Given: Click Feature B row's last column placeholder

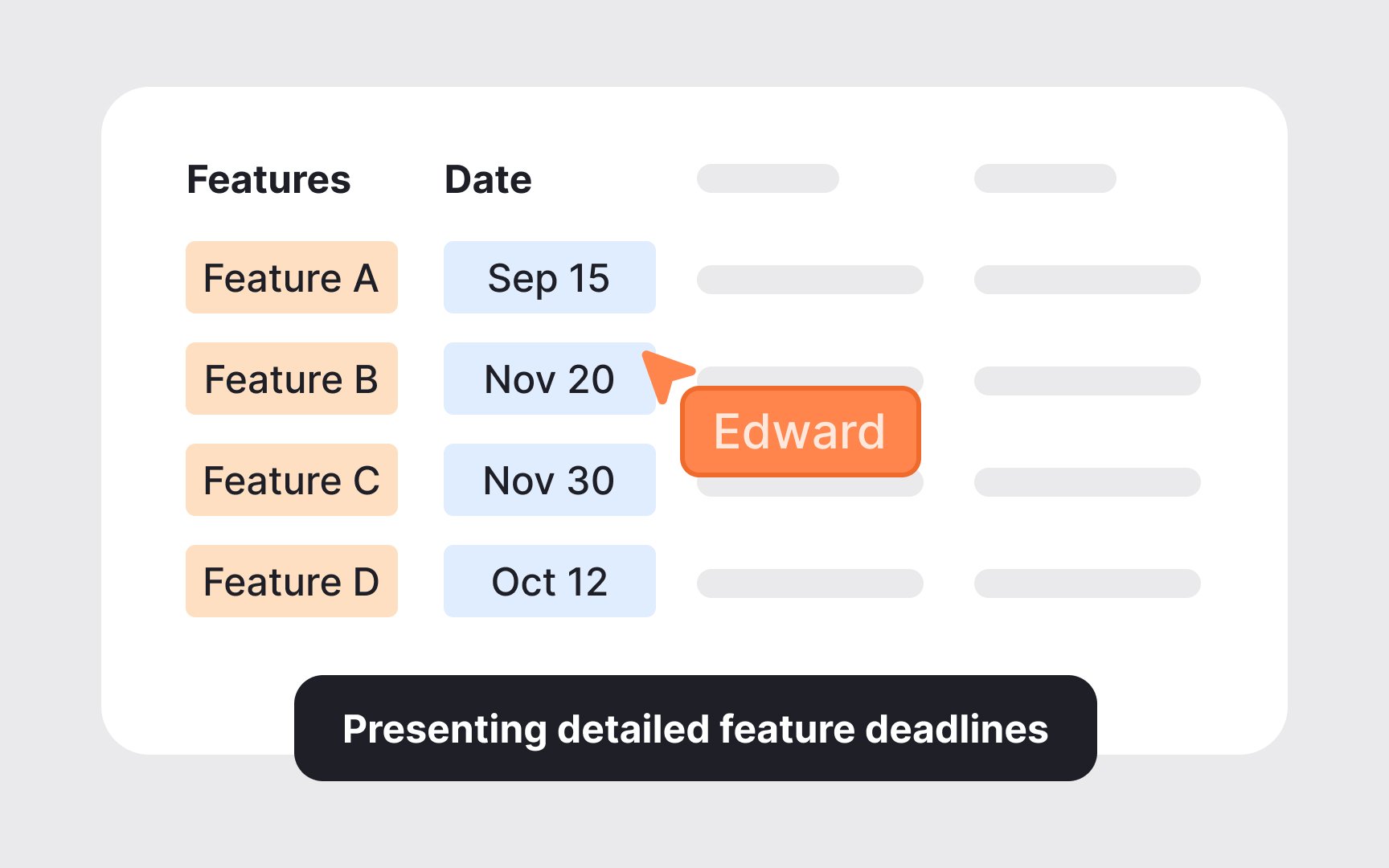Looking at the screenshot, I should click(1087, 381).
